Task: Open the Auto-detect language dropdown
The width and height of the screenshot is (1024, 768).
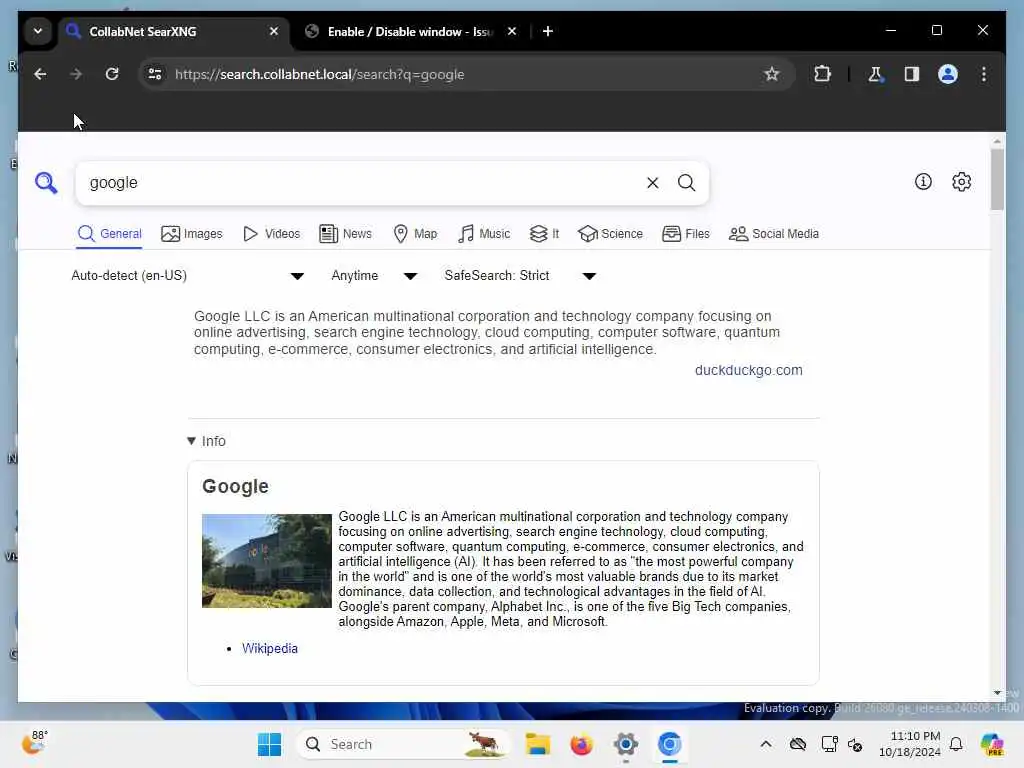Action: [x=187, y=276]
